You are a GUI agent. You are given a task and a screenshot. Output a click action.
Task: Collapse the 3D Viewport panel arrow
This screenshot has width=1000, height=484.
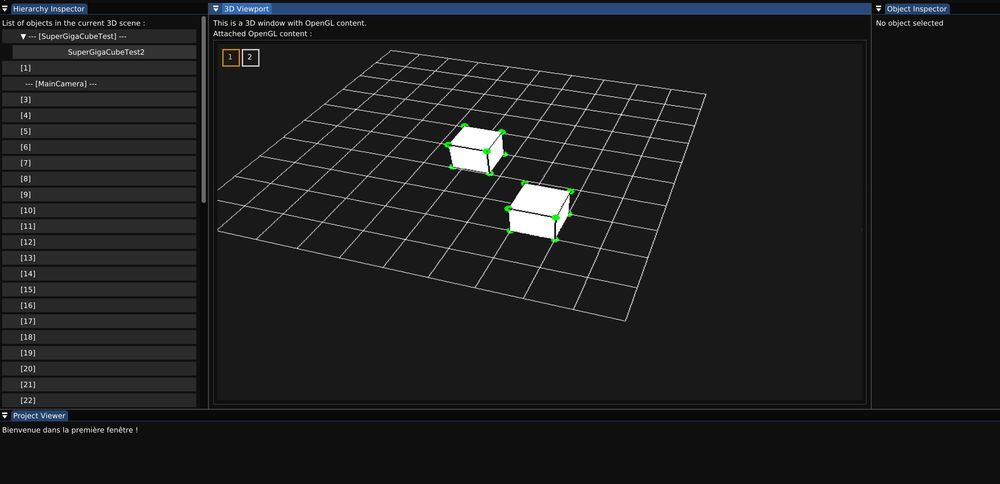click(x=216, y=9)
